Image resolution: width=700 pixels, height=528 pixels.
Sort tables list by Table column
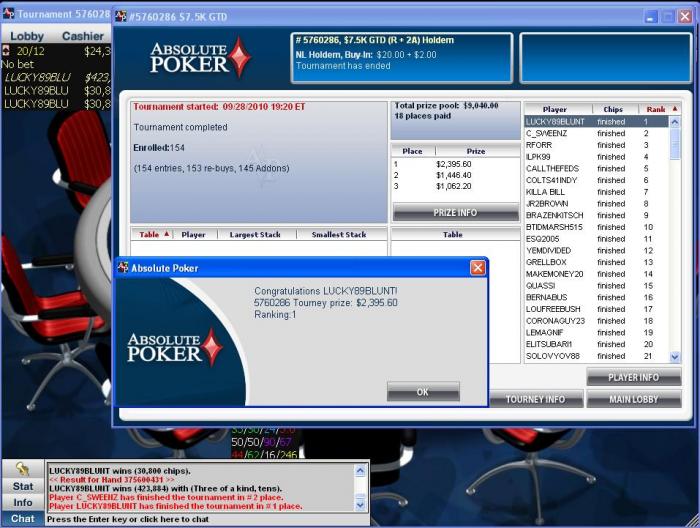tap(152, 234)
